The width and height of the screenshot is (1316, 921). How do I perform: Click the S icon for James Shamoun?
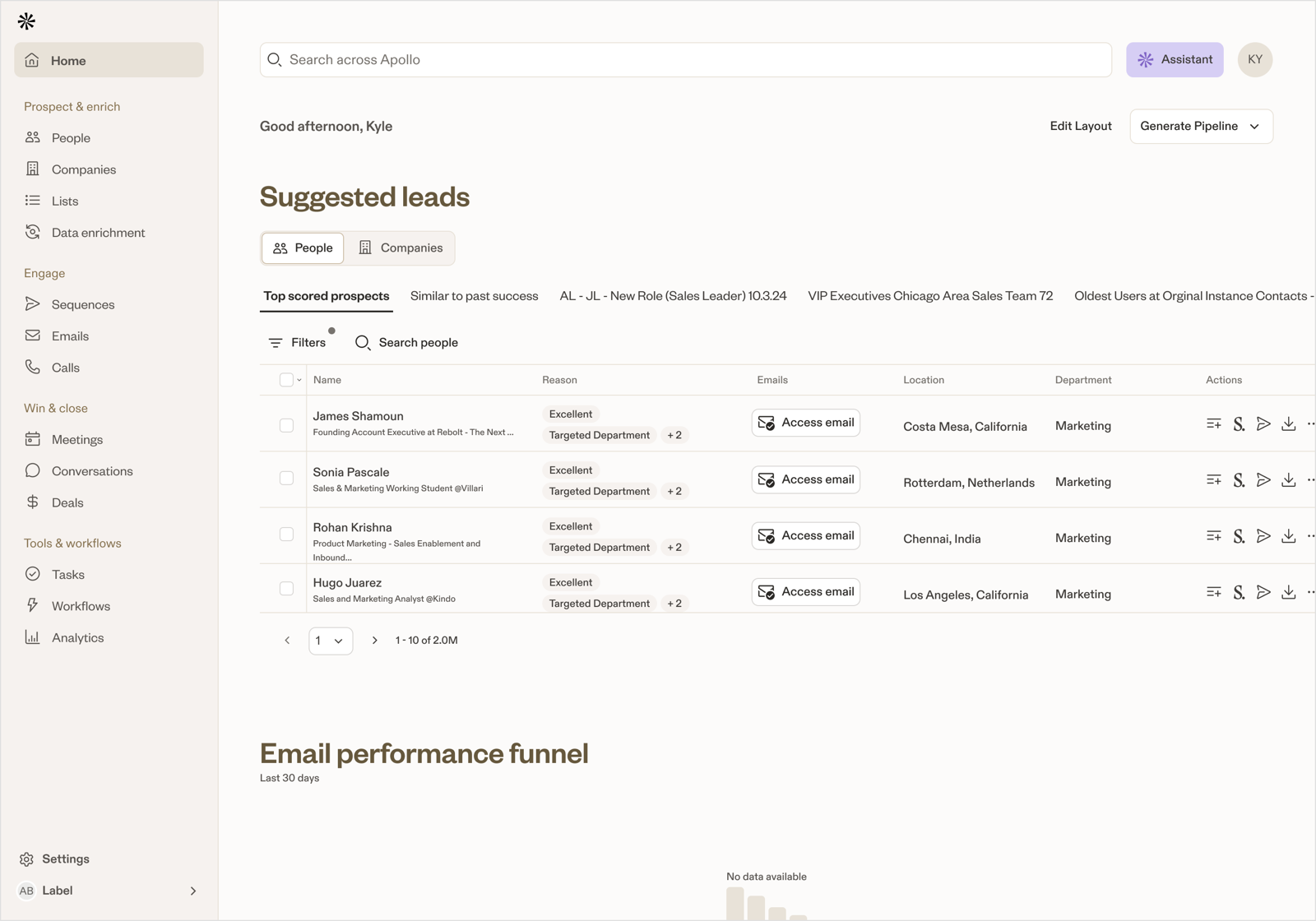pyautogui.click(x=1239, y=424)
